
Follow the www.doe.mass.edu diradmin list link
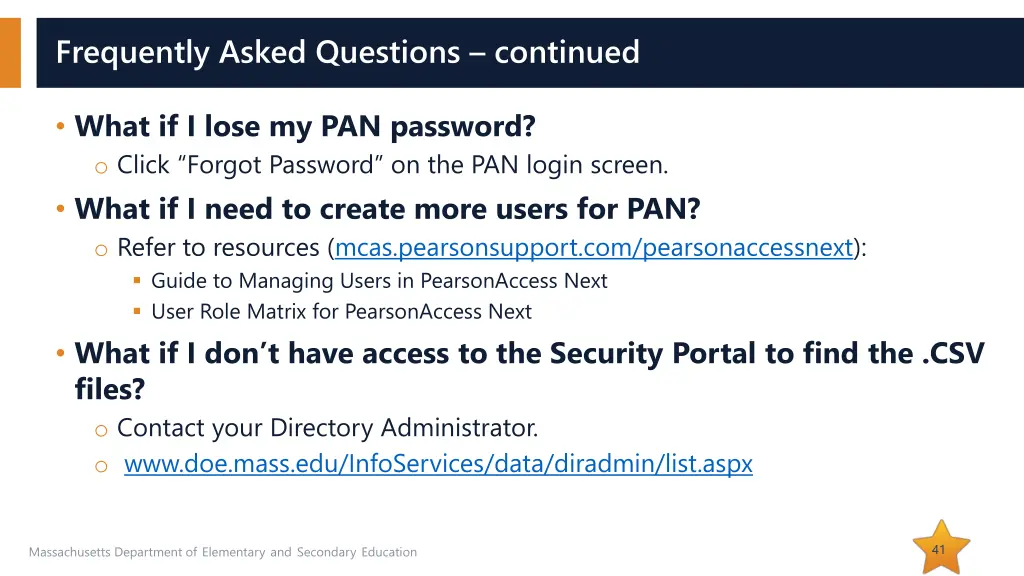click(438, 464)
